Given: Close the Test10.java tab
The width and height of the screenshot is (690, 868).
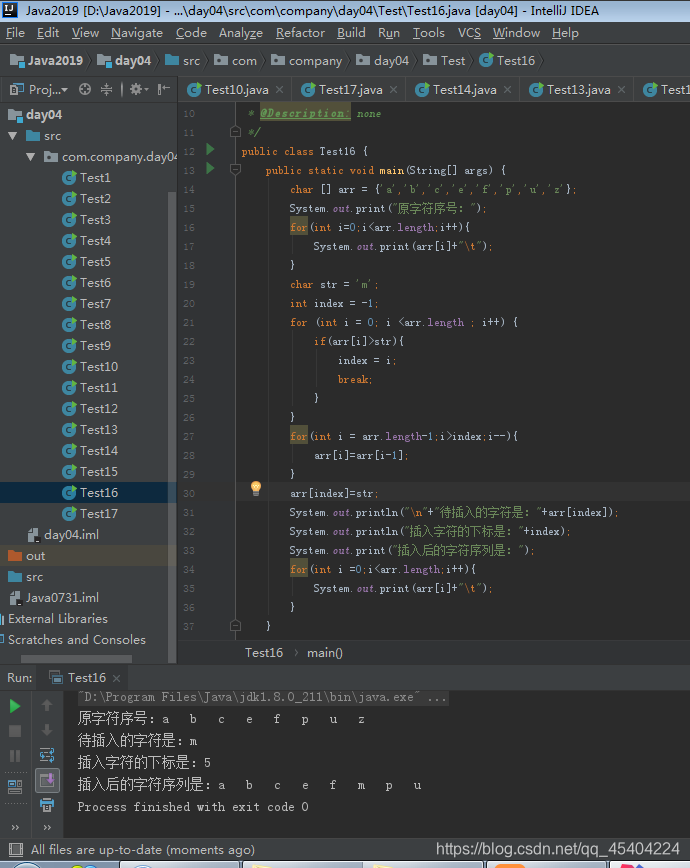Looking at the screenshot, I should pyautogui.click(x=280, y=90).
